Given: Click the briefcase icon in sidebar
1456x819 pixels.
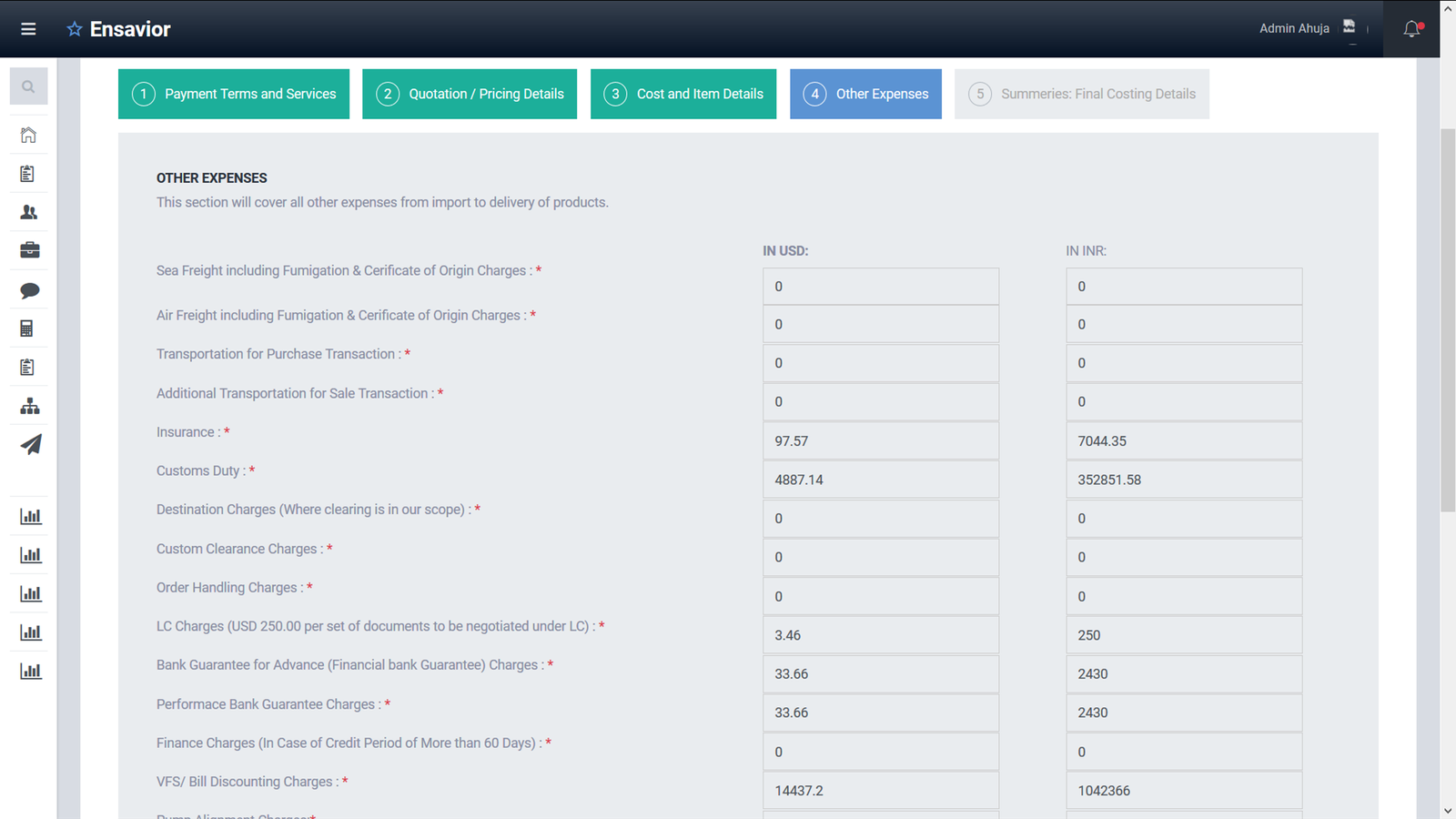Looking at the screenshot, I should (x=29, y=250).
